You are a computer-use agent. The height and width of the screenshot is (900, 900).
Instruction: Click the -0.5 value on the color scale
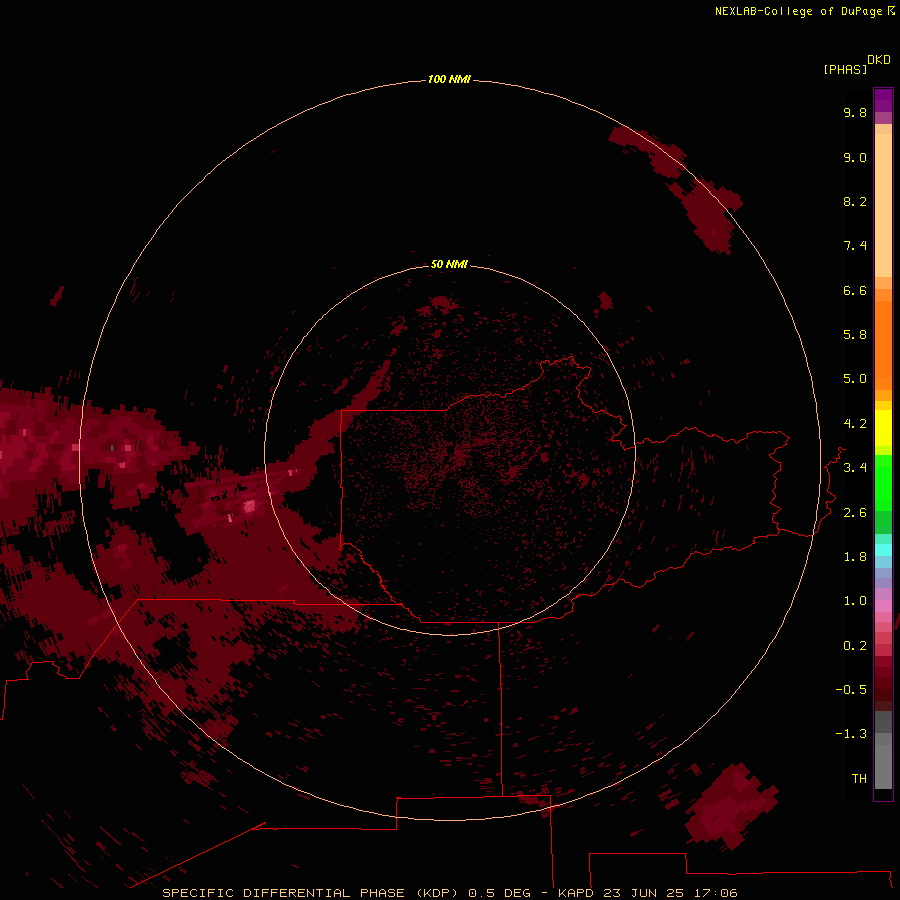[851, 690]
